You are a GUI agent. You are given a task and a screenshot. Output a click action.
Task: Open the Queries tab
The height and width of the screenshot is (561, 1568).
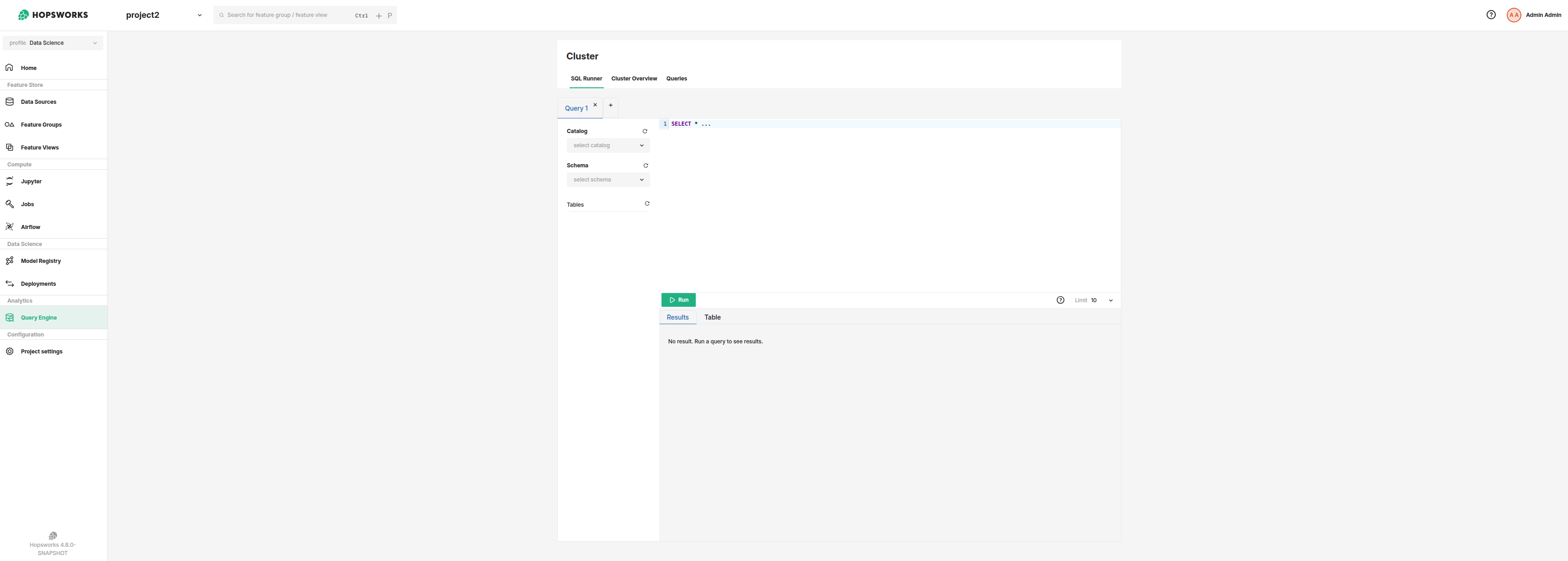(x=676, y=78)
